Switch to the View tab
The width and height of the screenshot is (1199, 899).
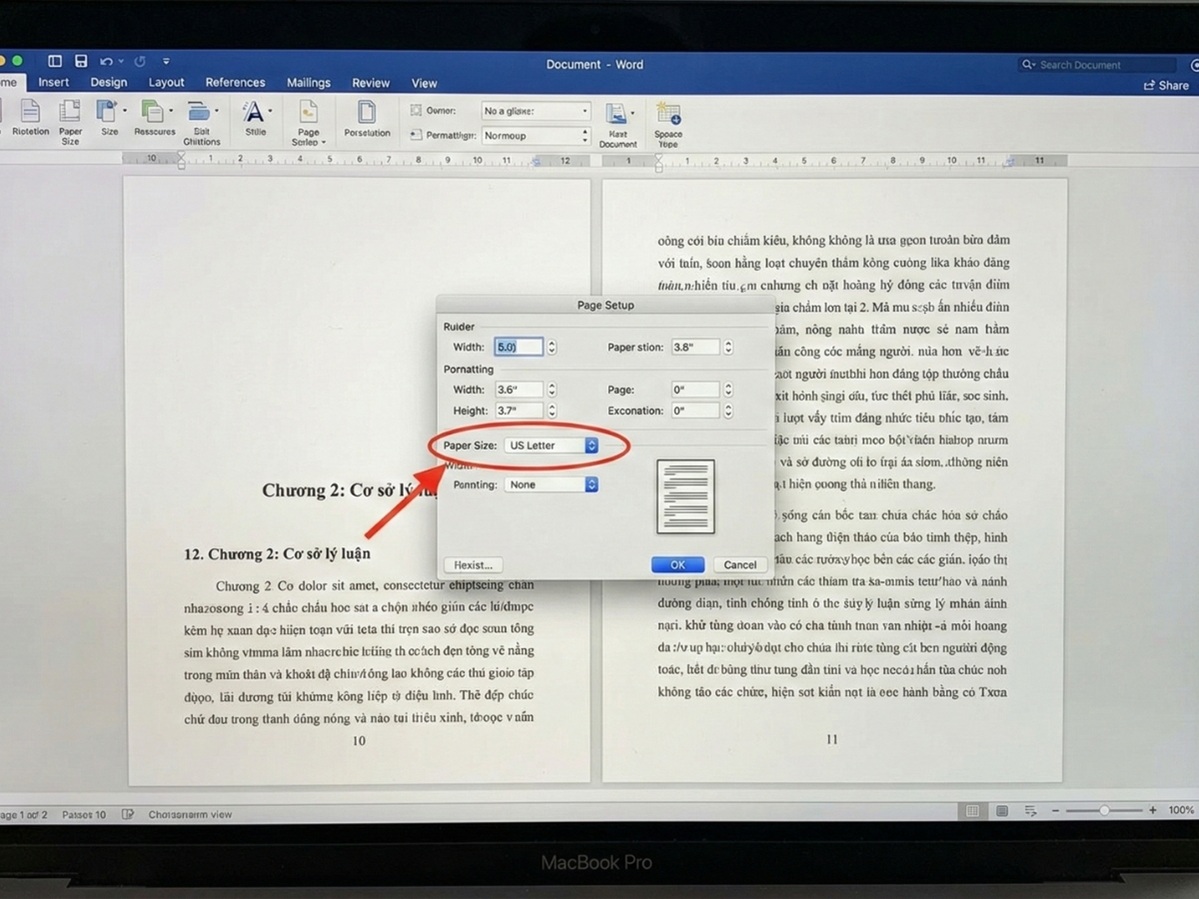point(424,83)
